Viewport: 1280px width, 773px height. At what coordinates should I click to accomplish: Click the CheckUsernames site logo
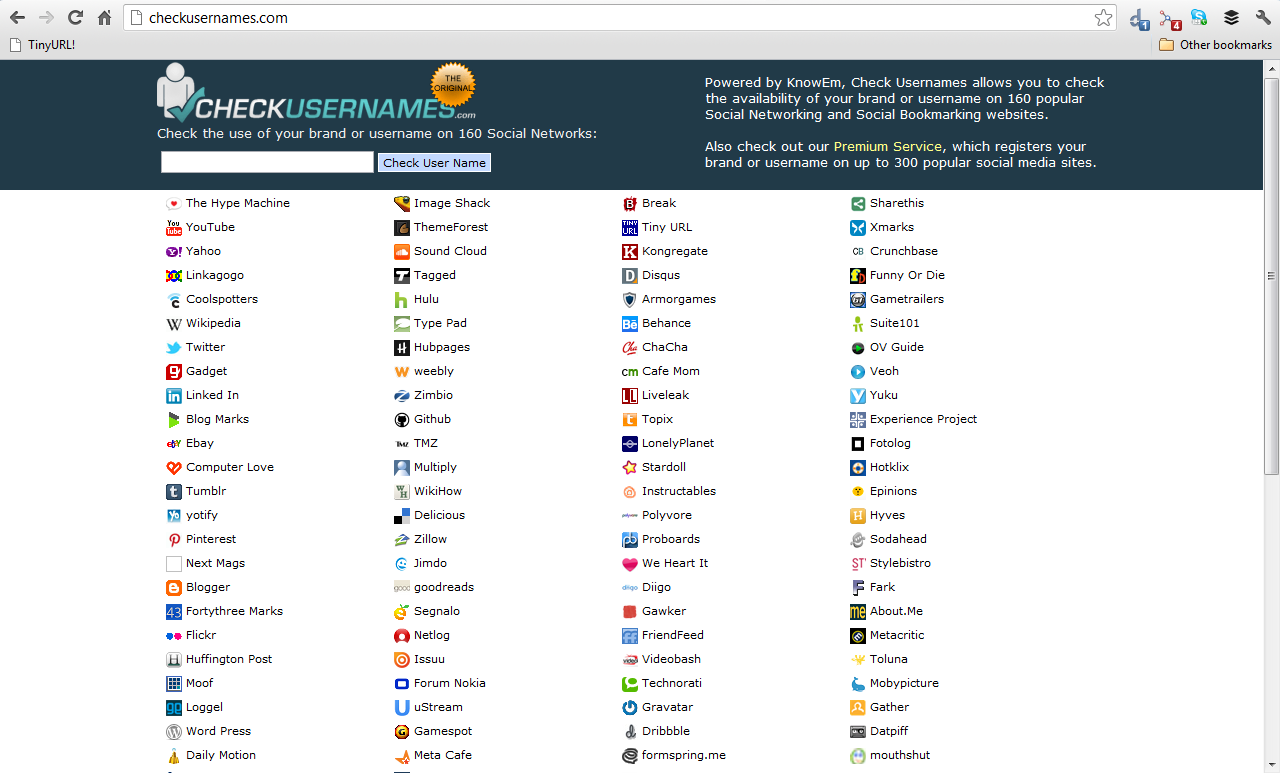316,94
